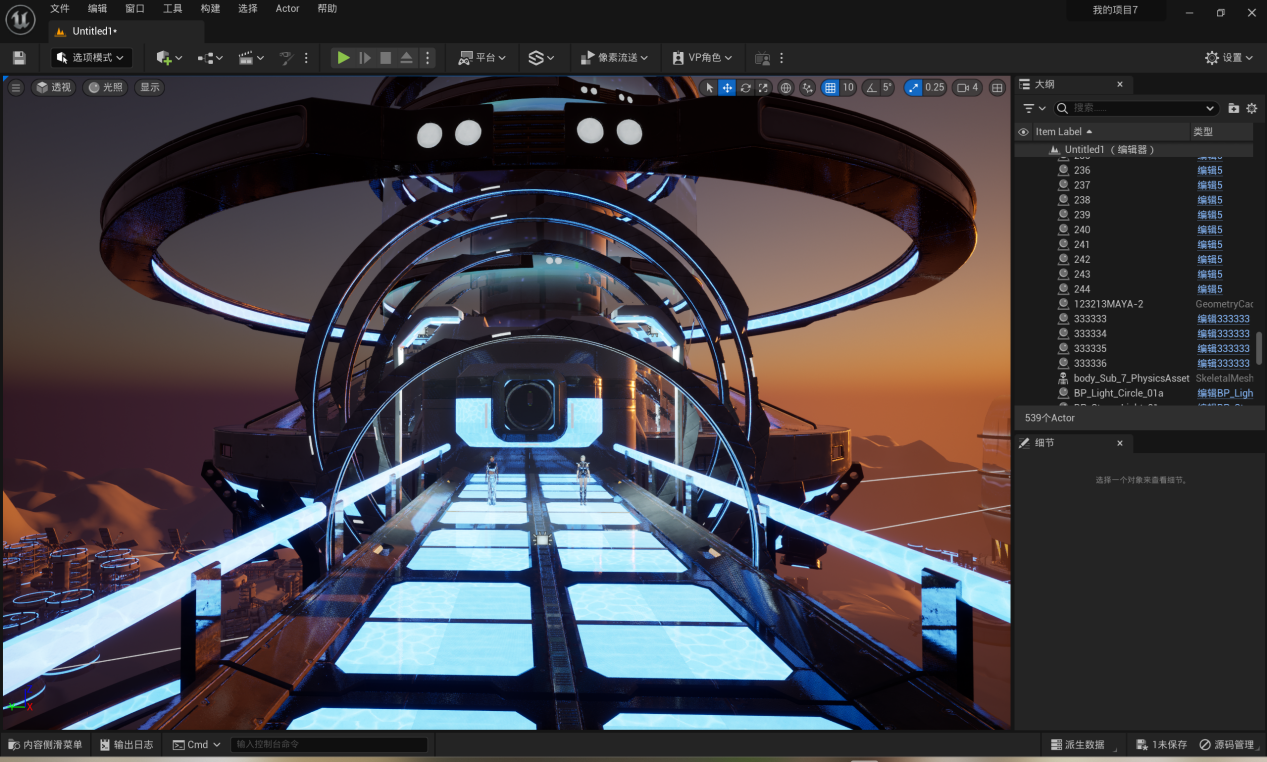Open the outliner filter dropdown
Screen dimensions: 1267x762
click(x=1033, y=108)
